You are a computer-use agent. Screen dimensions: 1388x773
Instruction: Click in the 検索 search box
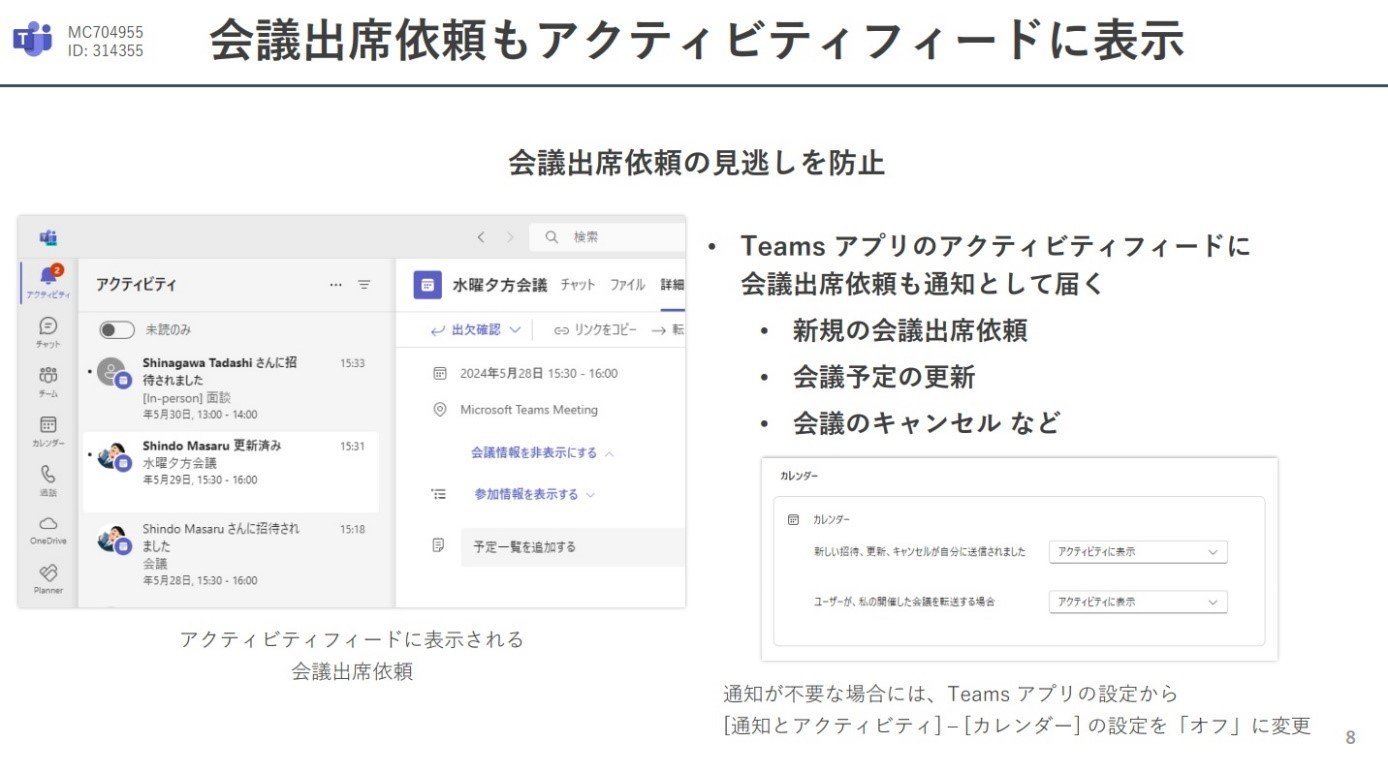(608, 237)
